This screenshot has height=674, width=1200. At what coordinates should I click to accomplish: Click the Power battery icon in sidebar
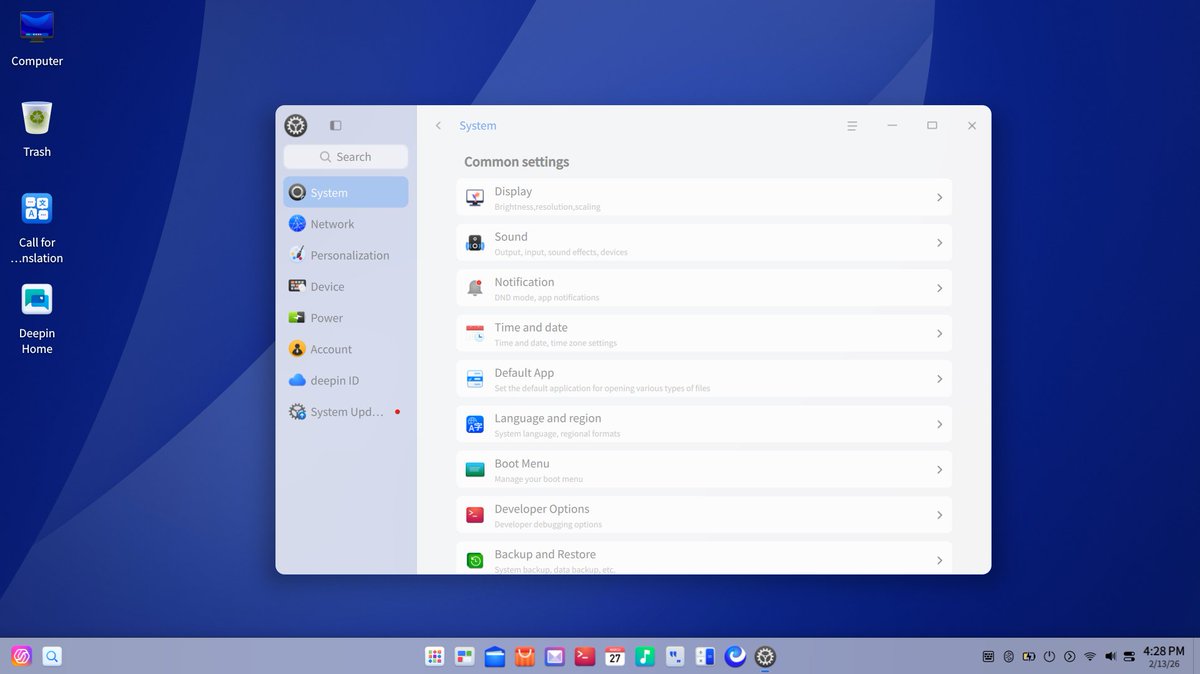296,317
